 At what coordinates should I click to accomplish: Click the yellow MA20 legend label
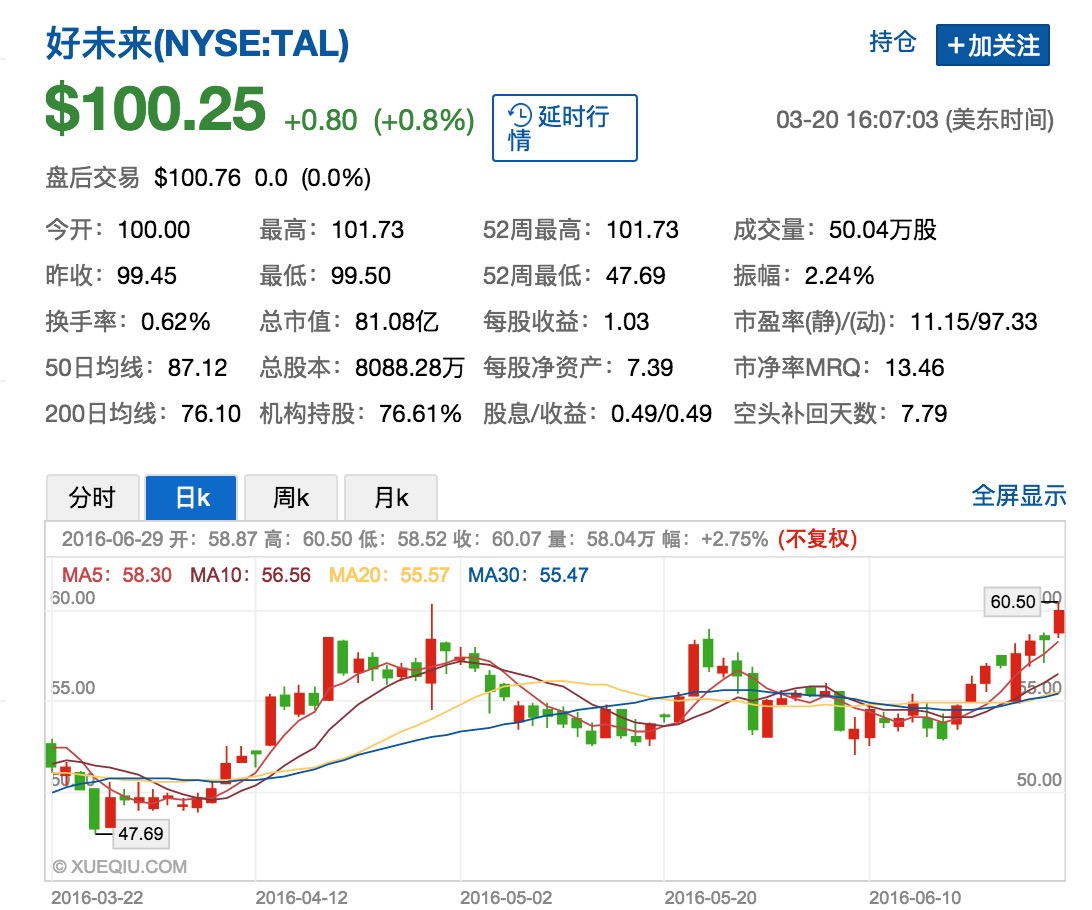[x=389, y=575]
